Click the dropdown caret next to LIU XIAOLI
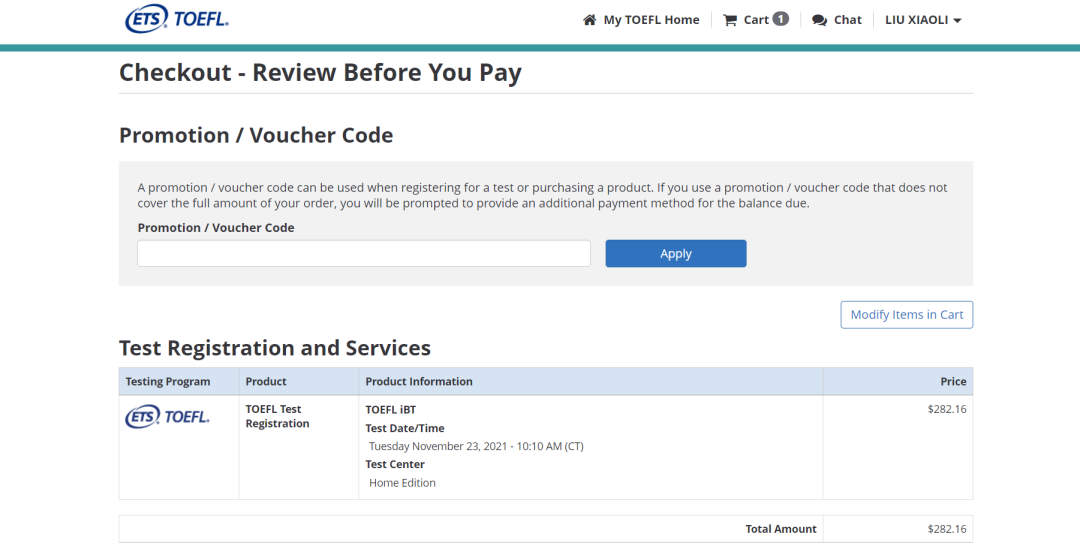The height and width of the screenshot is (552, 1080). click(957, 21)
